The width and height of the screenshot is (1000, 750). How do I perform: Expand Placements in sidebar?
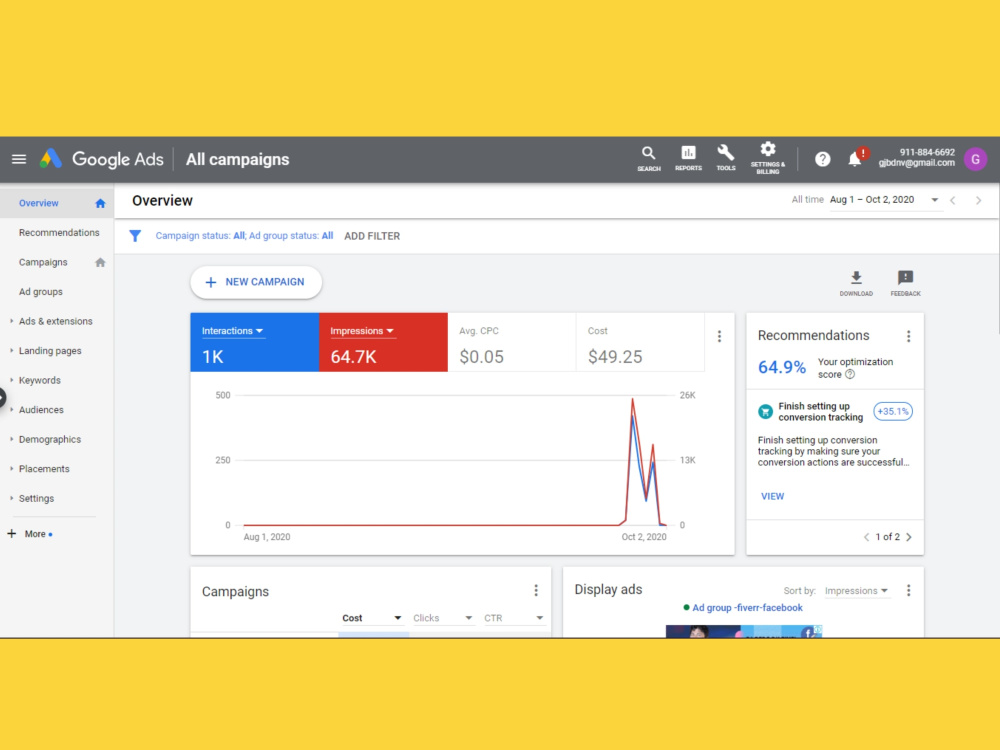point(11,469)
